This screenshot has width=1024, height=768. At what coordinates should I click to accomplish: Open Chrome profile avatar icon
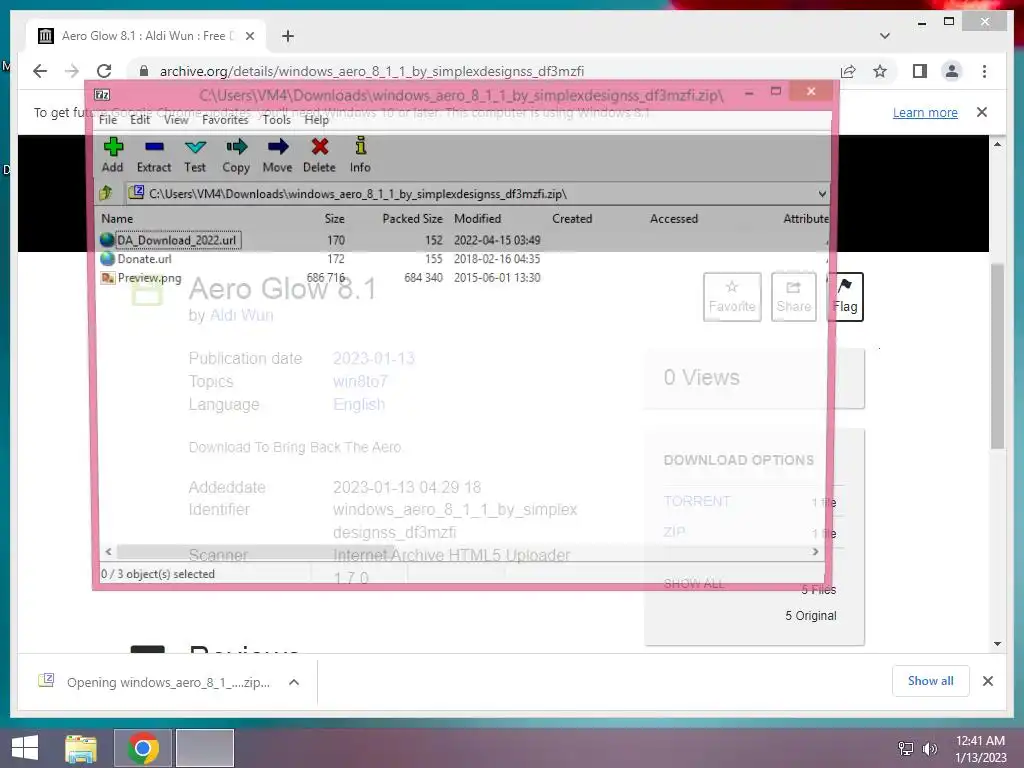tap(952, 71)
